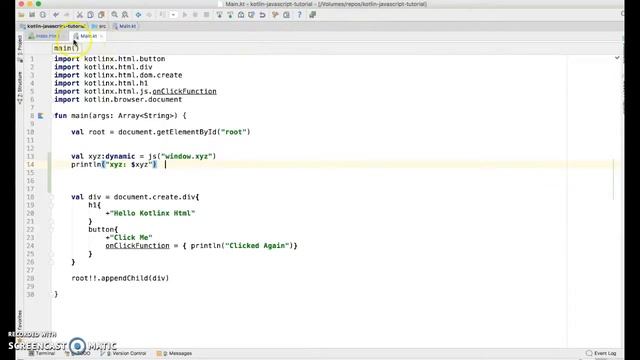Image resolution: width=640 pixels, height=360 pixels.
Task: Click the inspection checkmark indicator
Action: point(617,58)
